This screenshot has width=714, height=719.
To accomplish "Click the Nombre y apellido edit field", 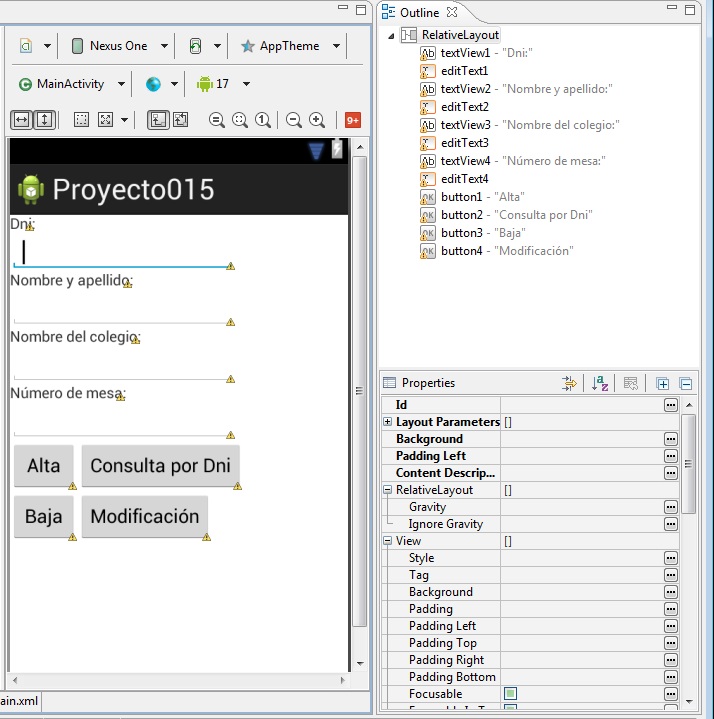I will point(122,310).
